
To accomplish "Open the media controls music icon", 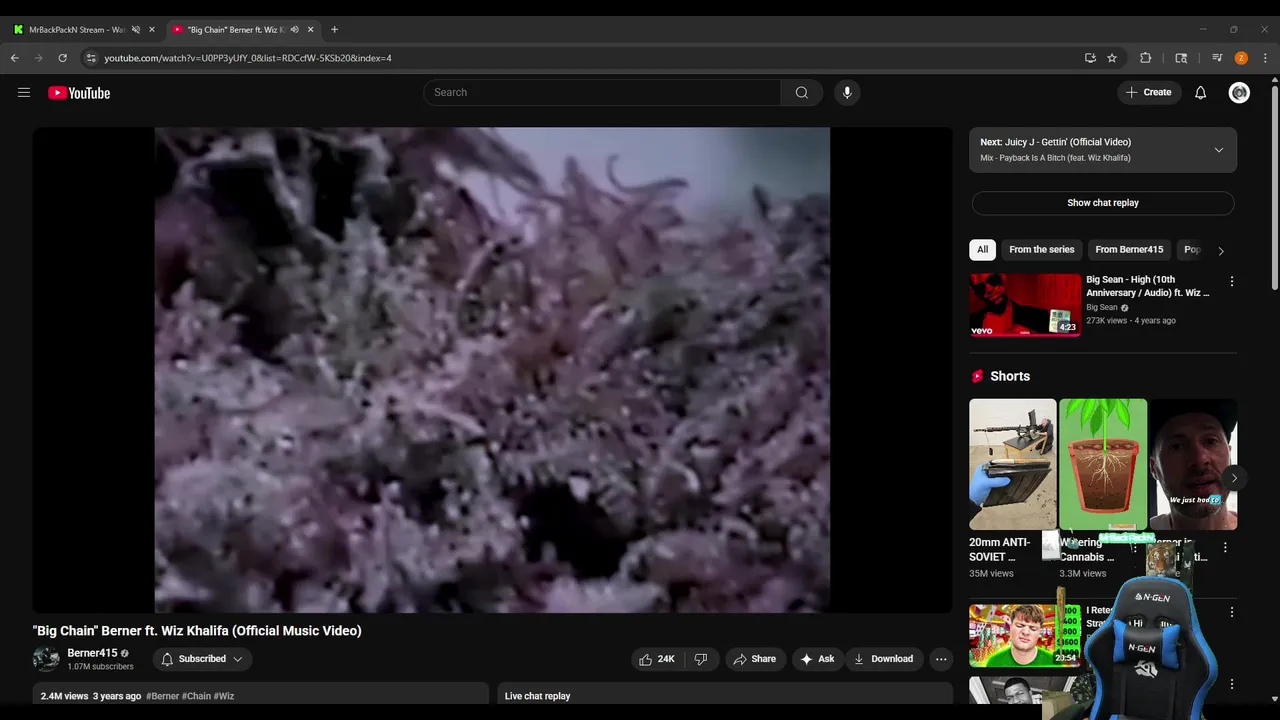I will [1217, 58].
